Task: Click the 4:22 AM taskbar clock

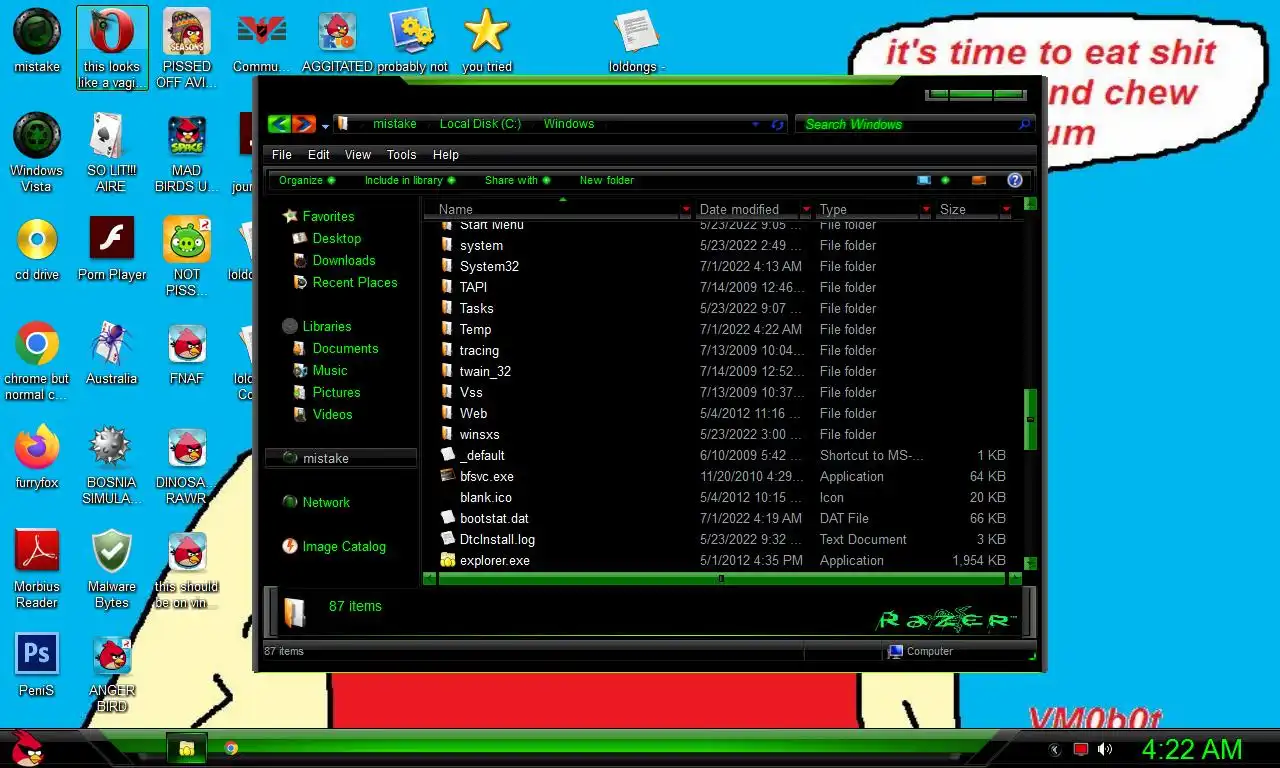Action: point(1192,749)
